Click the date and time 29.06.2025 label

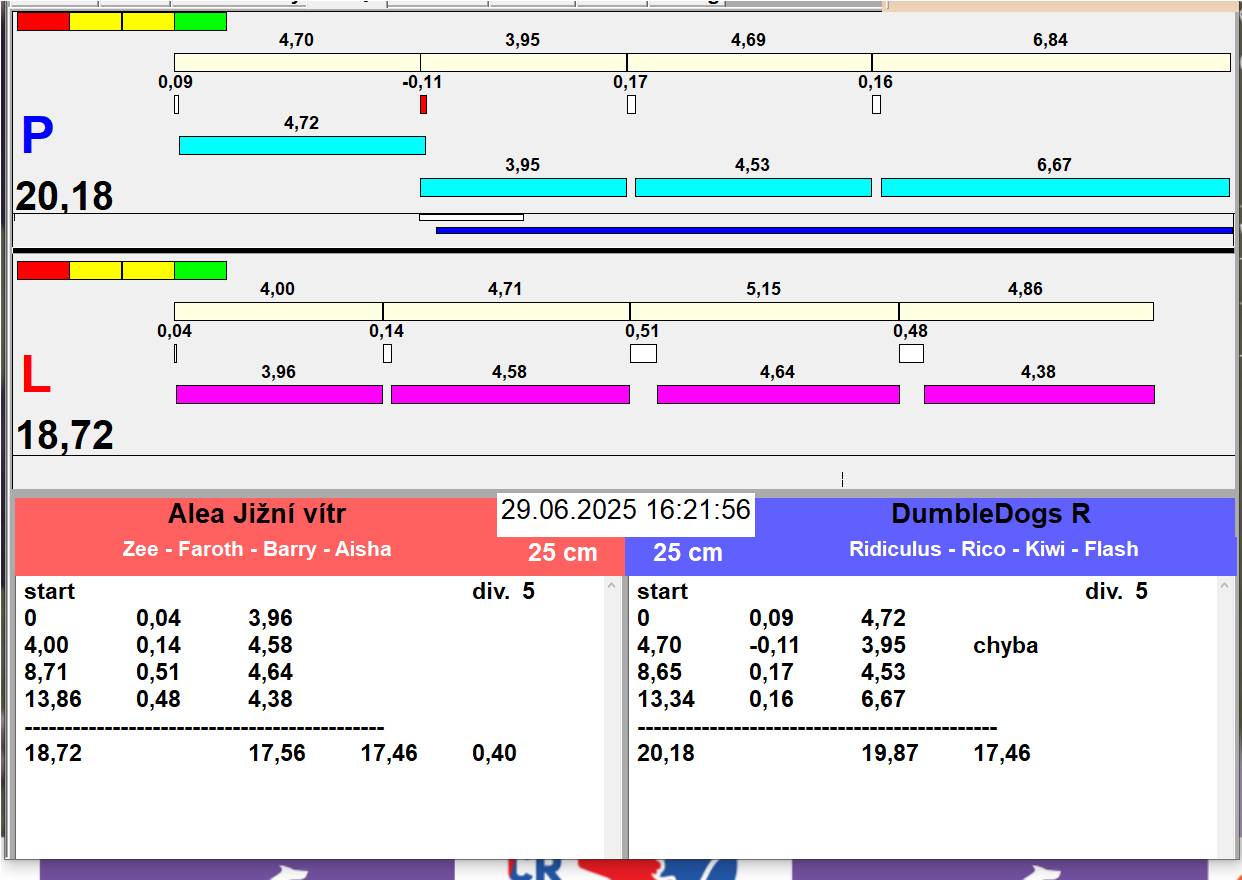coord(625,510)
